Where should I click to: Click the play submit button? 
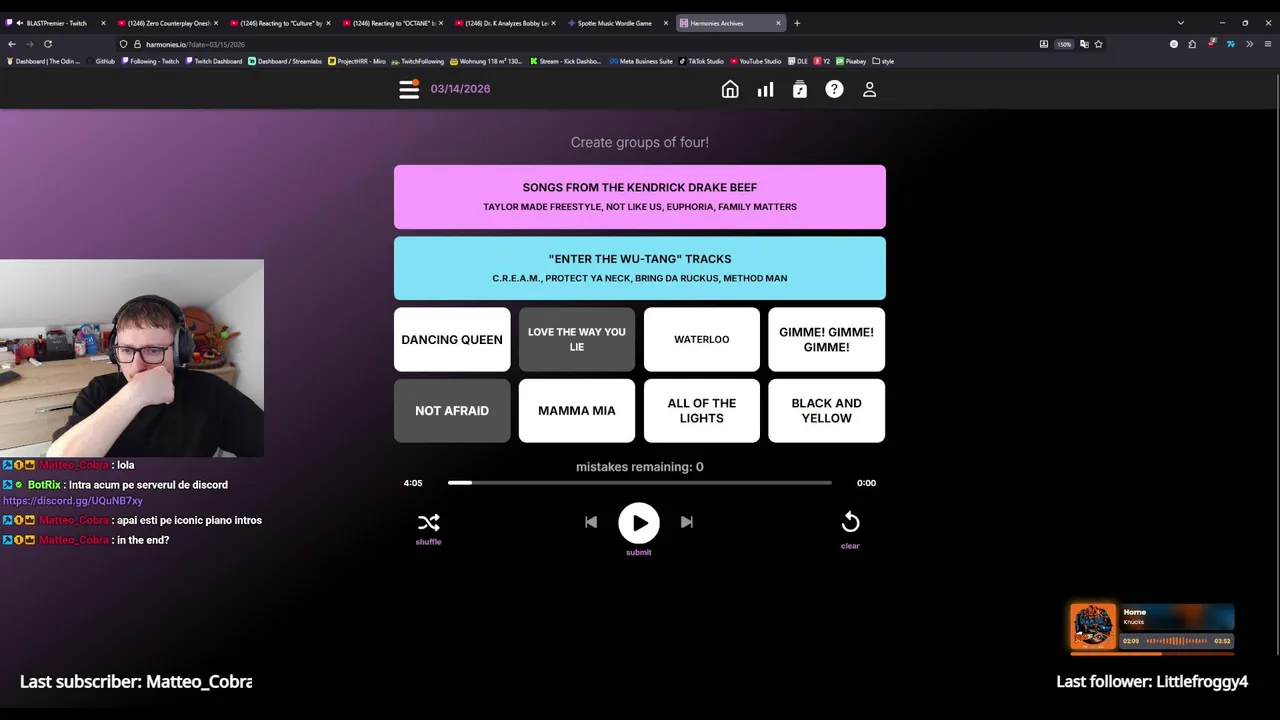(639, 523)
